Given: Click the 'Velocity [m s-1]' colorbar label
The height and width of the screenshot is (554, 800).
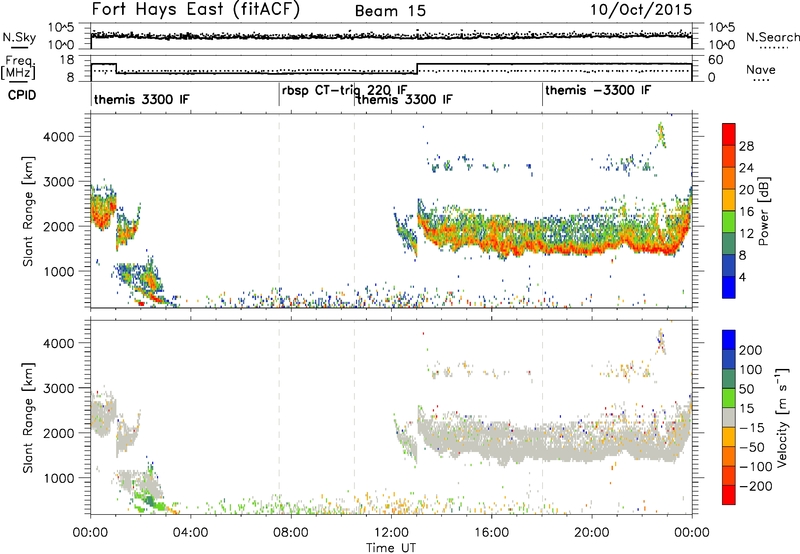Looking at the screenshot, I should pos(782,417).
